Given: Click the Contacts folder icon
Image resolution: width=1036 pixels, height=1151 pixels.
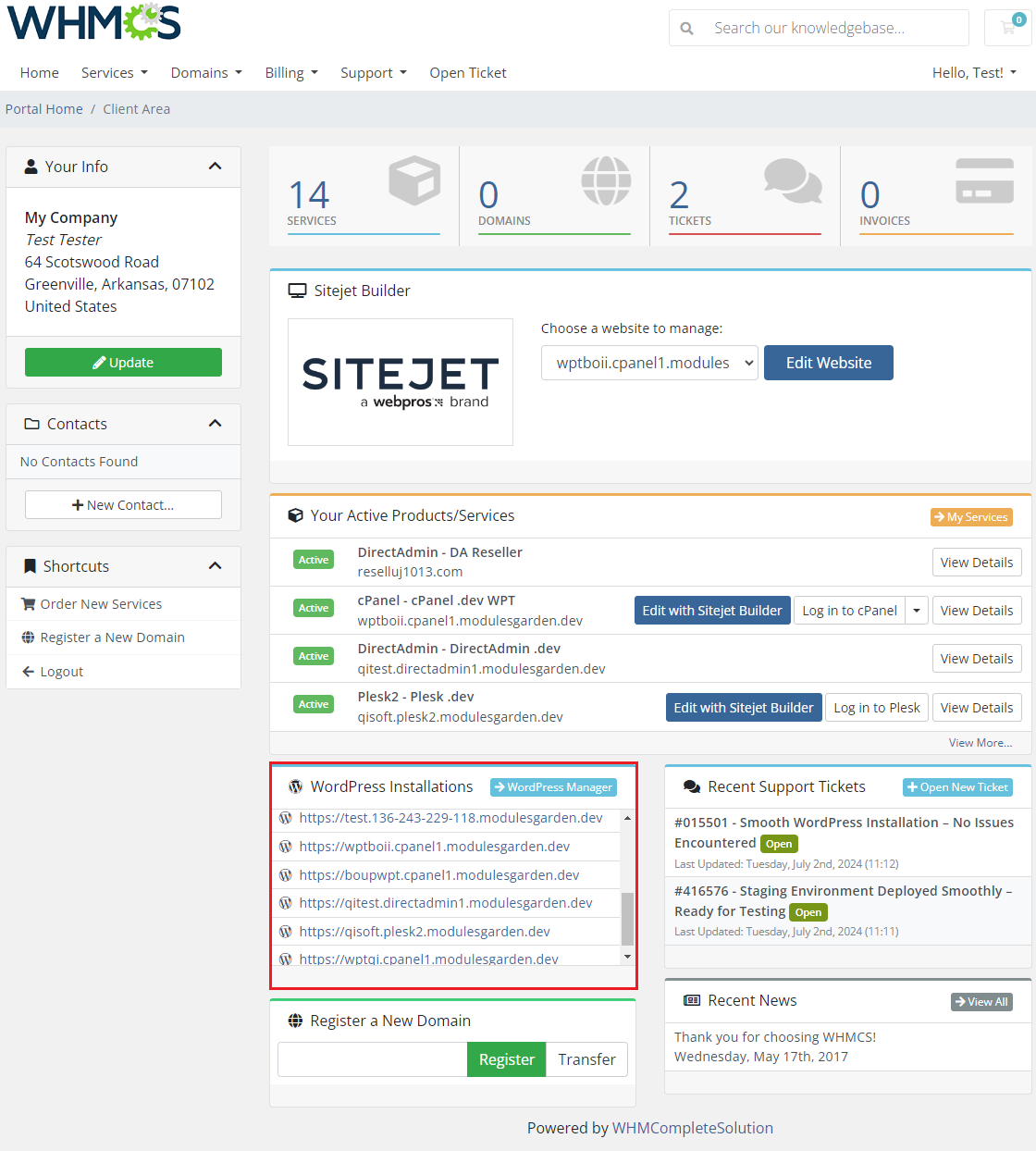Looking at the screenshot, I should point(31,424).
